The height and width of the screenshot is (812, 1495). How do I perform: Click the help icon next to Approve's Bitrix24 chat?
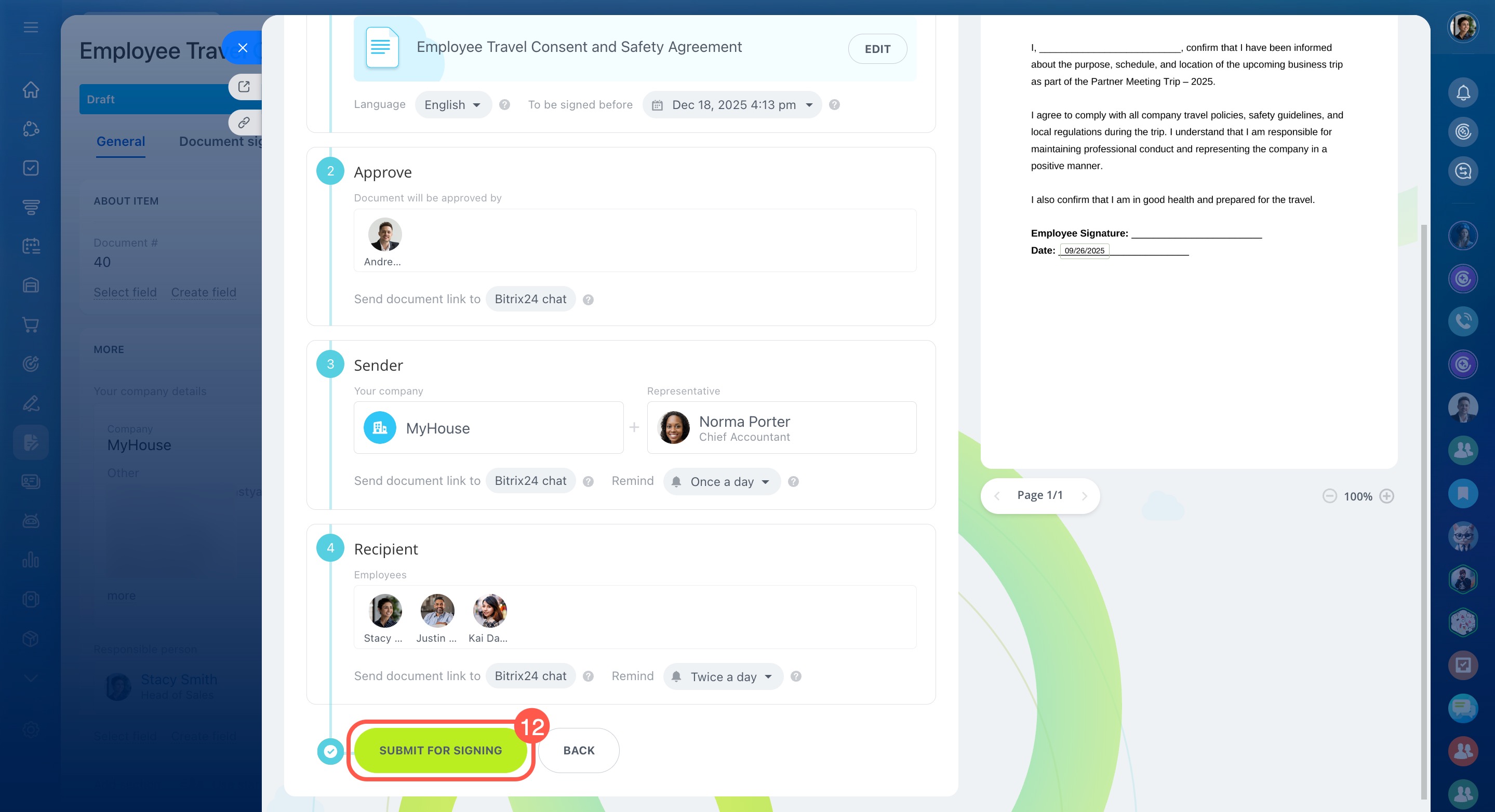[x=588, y=300]
